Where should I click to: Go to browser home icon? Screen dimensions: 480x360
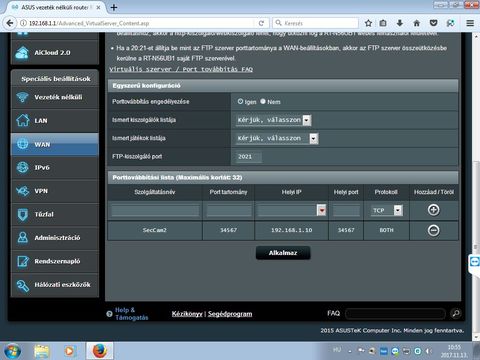[417, 23]
